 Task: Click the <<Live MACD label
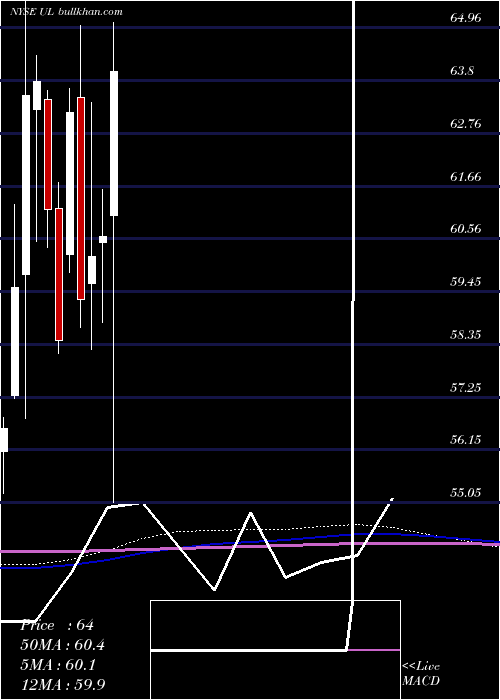pyautogui.click(x=421, y=674)
